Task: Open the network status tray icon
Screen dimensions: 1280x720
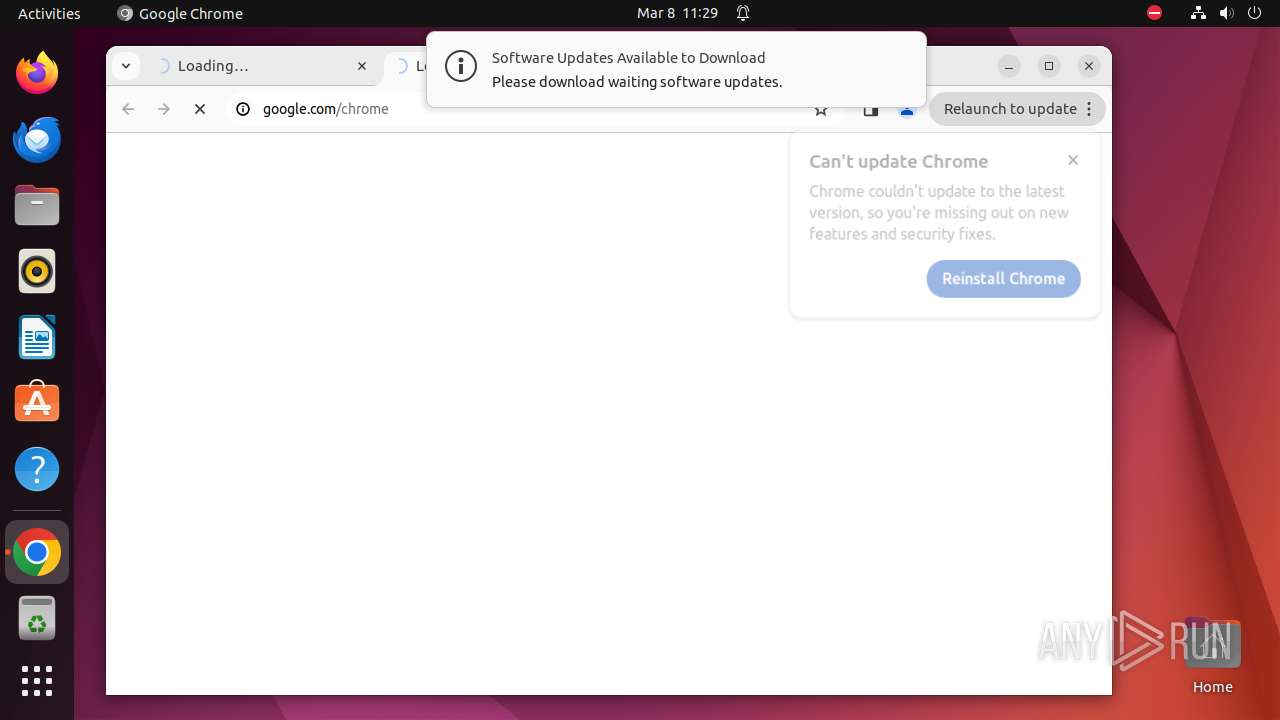Action: pos(1198,13)
